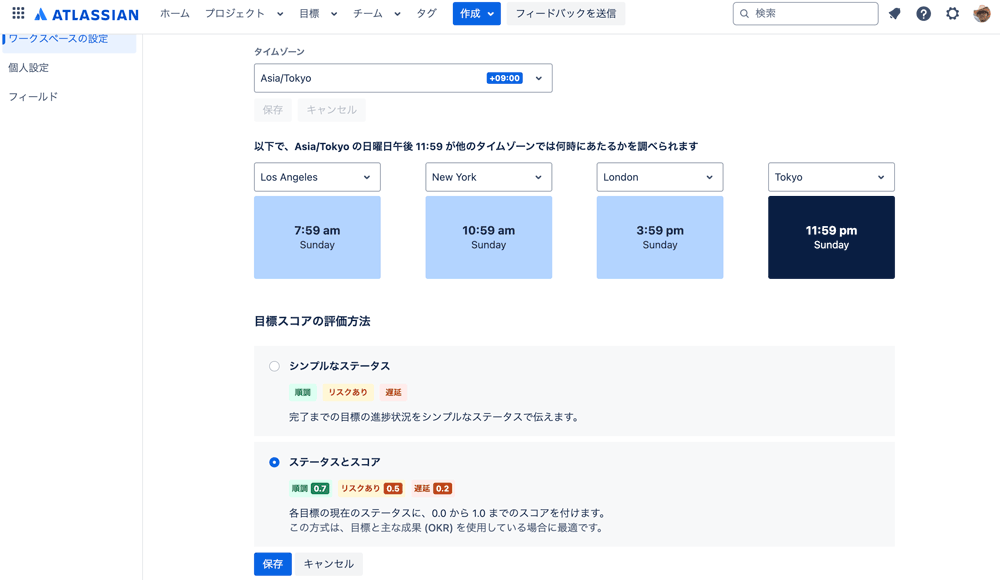This screenshot has width=1000, height=580.
Task: Click the 遅延 tag under シンプルなステータス
Action: [393, 392]
